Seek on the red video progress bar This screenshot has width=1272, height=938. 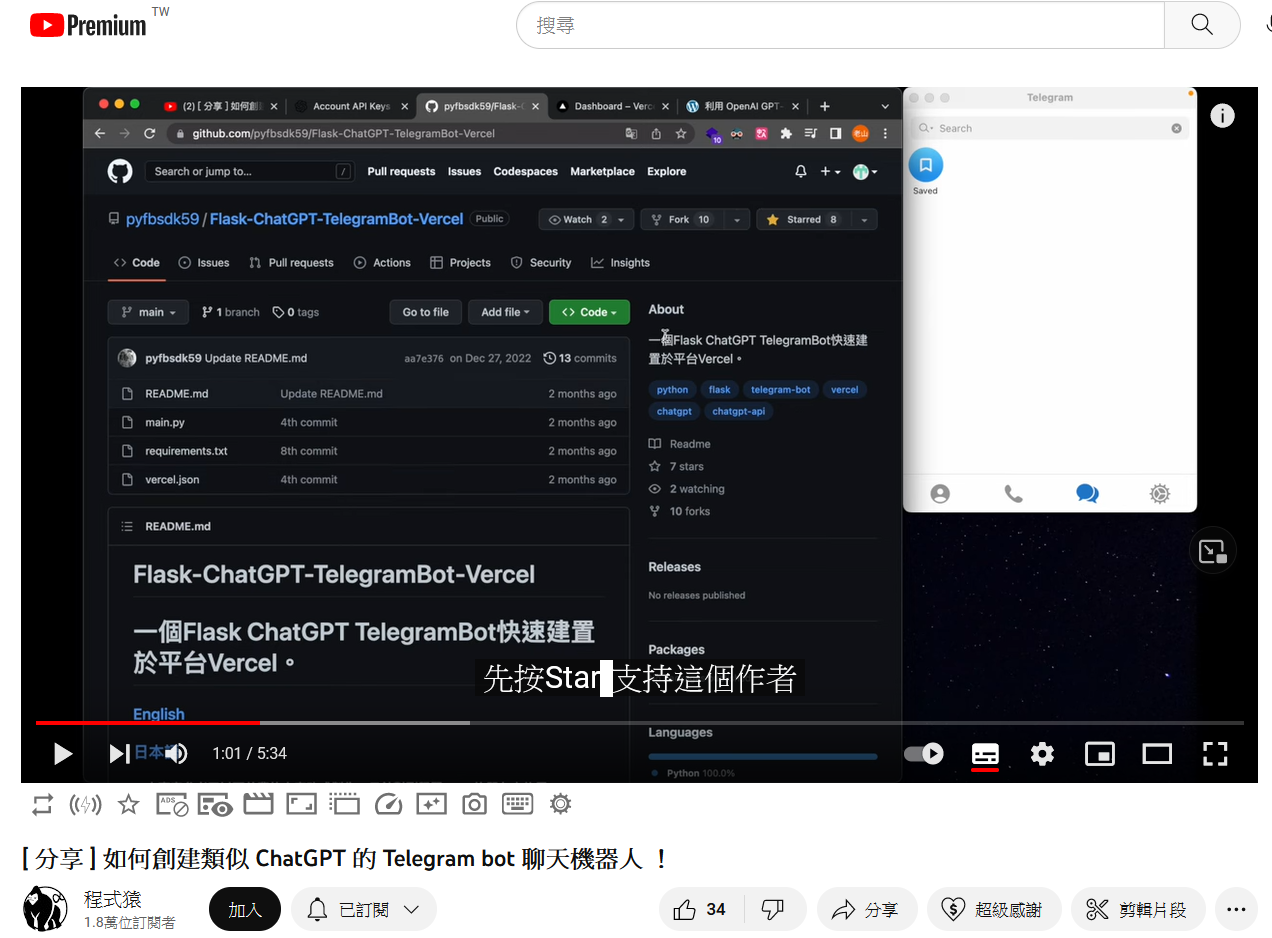coord(147,722)
